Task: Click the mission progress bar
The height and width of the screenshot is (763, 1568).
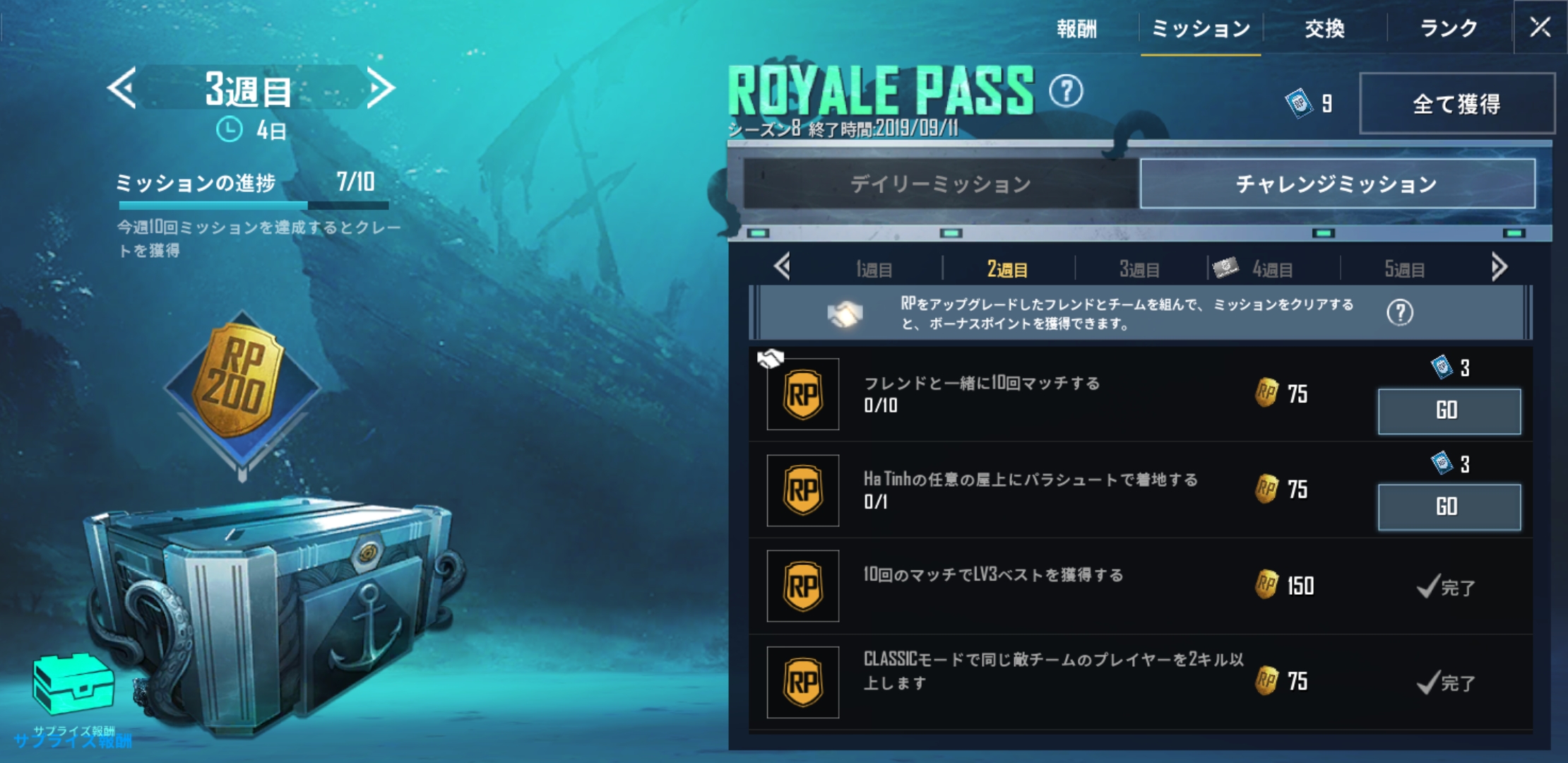Action: click(254, 206)
